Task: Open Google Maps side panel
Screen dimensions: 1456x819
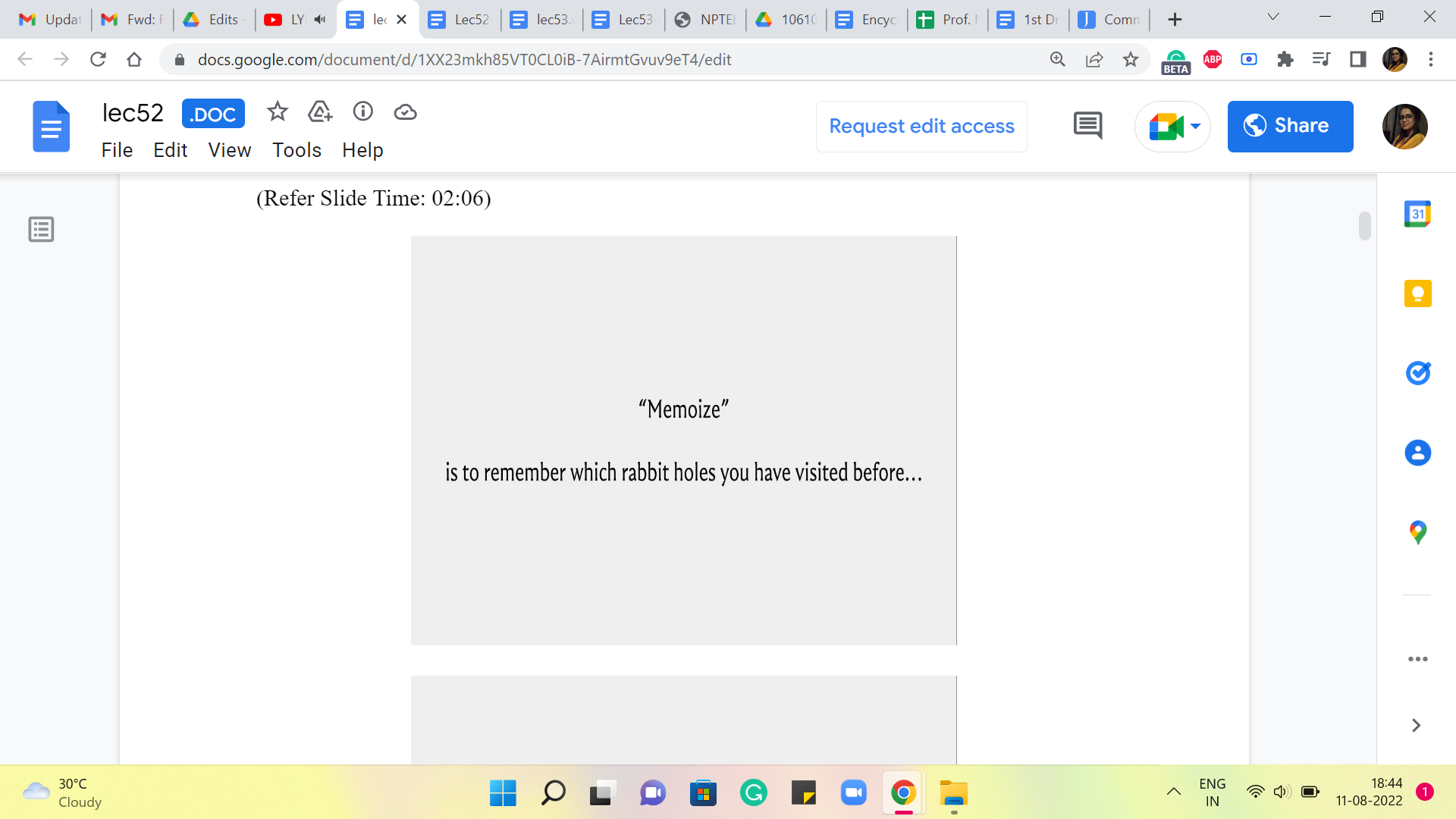Action: [1417, 532]
